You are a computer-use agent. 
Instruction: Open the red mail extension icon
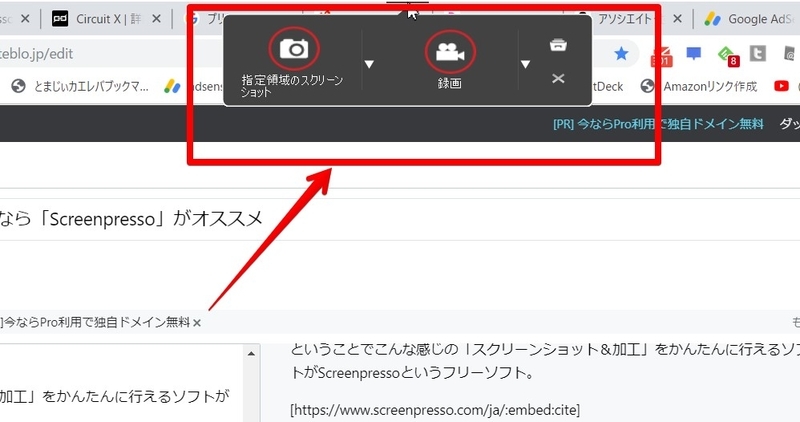662,56
